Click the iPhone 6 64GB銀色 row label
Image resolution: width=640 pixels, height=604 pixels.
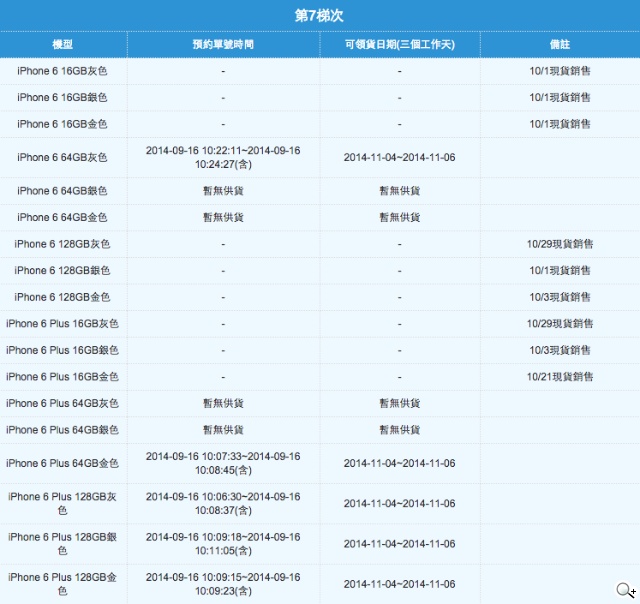[x=62, y=191]
